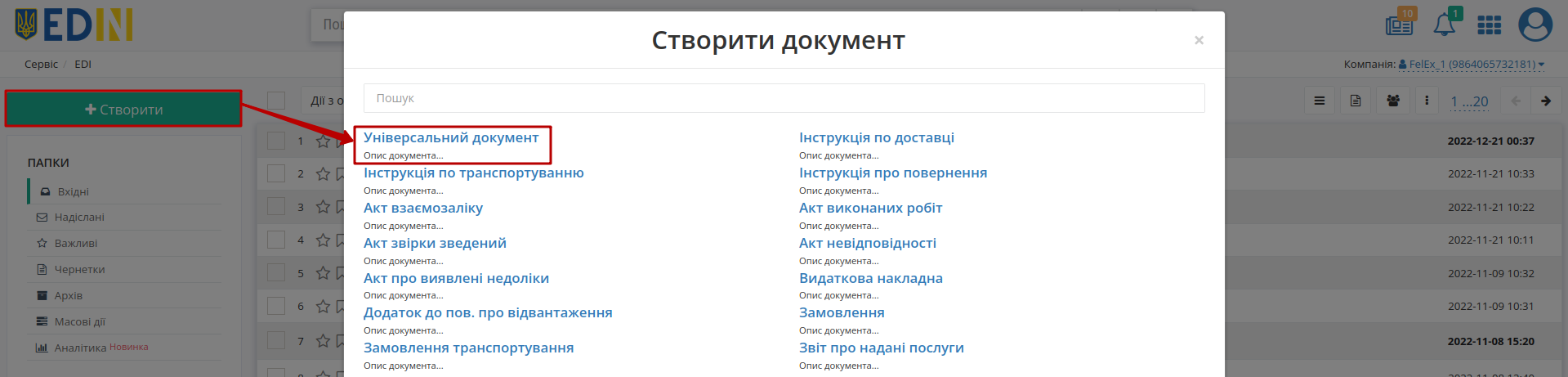Viewport: 1568px width, 377px height.
Task: Click the EDI breadcrumb
Action: point(83,64)
